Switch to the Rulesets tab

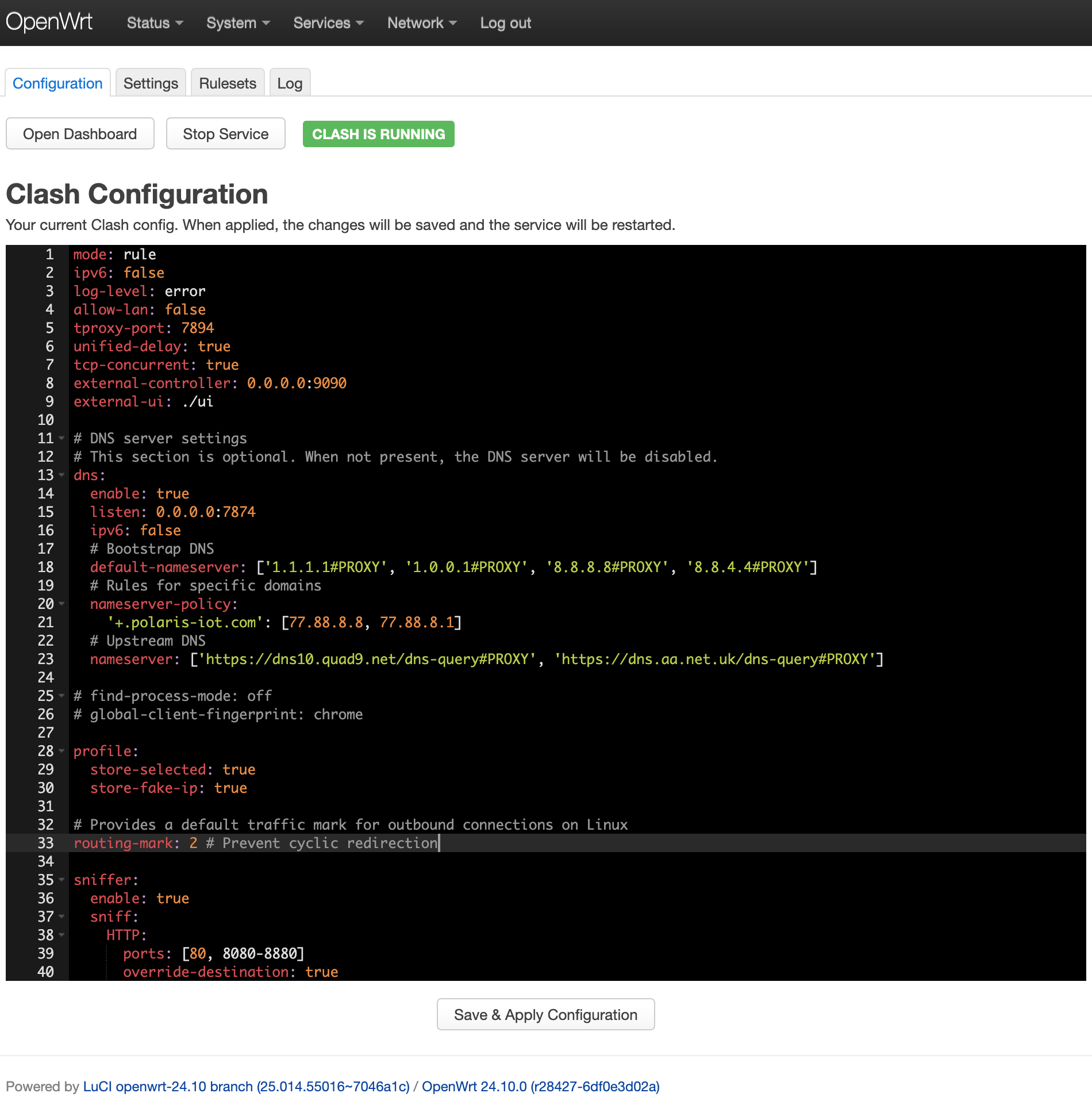228,83
